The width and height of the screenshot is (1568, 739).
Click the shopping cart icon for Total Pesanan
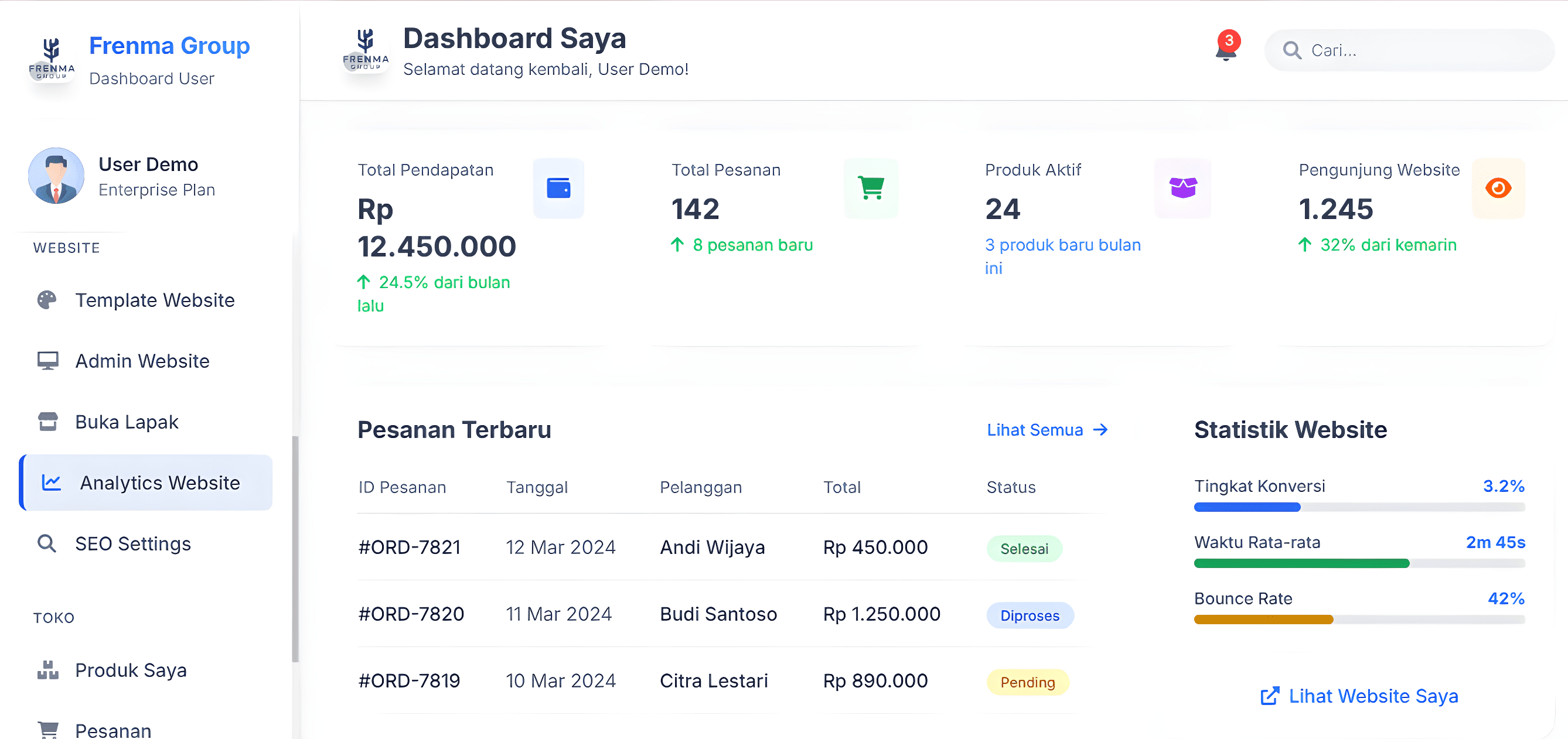point(871,188)
